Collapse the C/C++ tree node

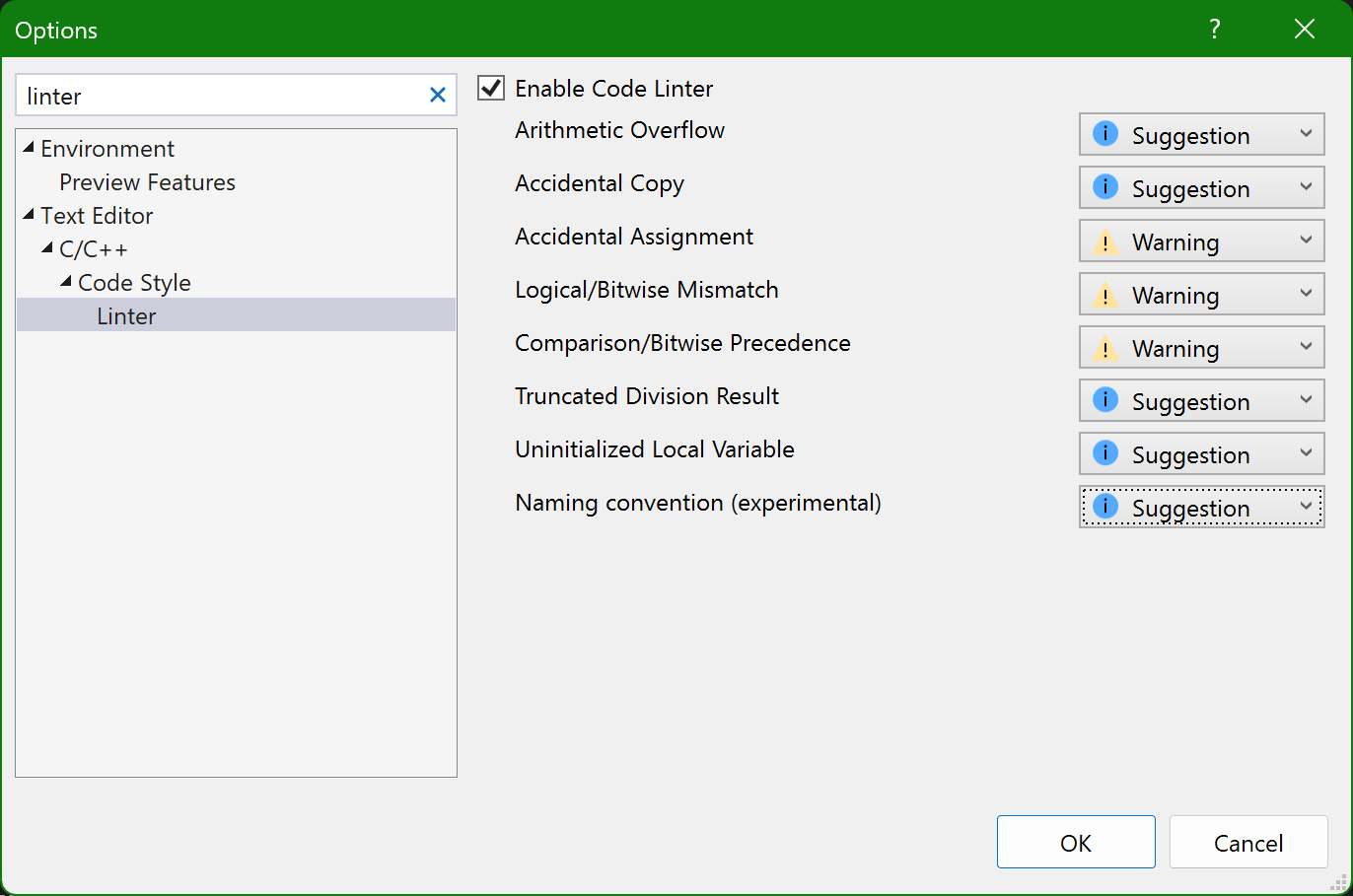47,248
